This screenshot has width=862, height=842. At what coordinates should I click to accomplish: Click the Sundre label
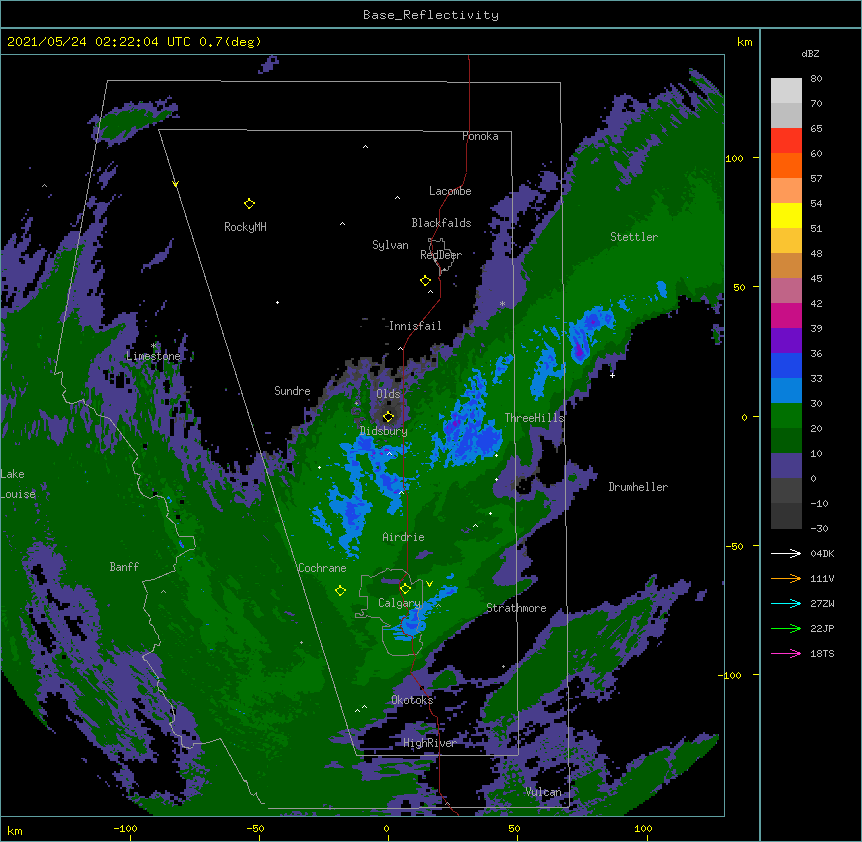(292, 391)
